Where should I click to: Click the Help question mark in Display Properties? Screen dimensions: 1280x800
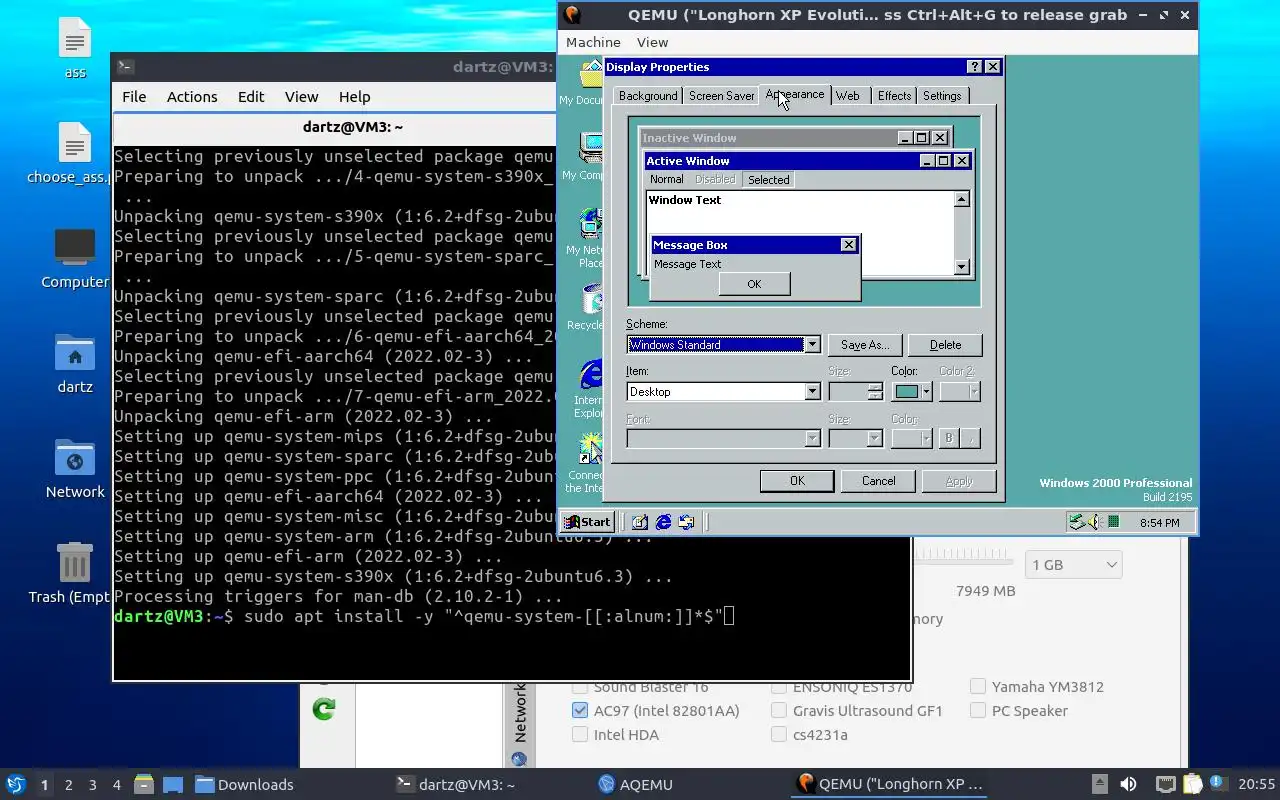[x=974, y=67]
